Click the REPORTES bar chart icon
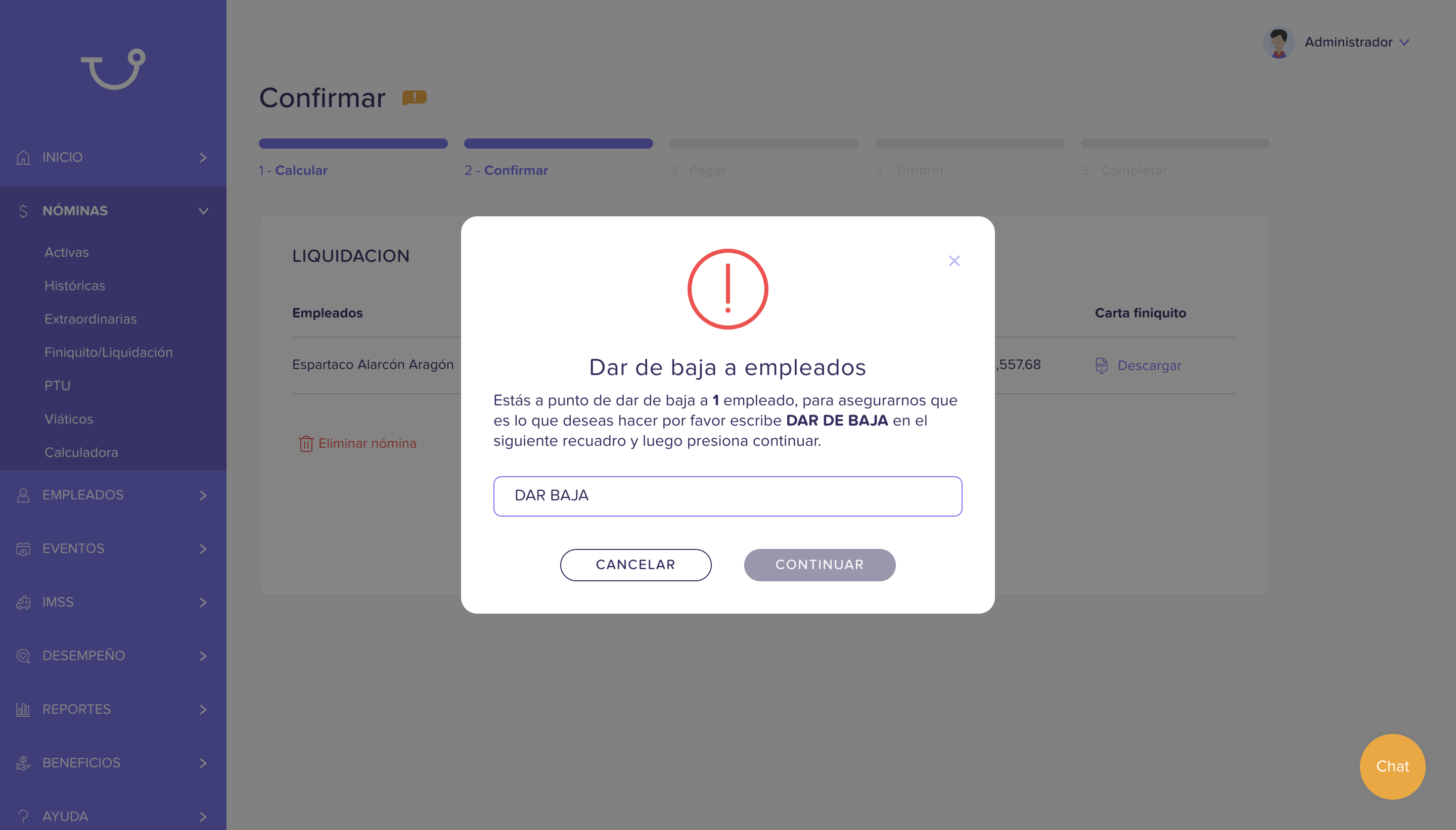This screenshot has width=1456, height=830. [23, 709]
